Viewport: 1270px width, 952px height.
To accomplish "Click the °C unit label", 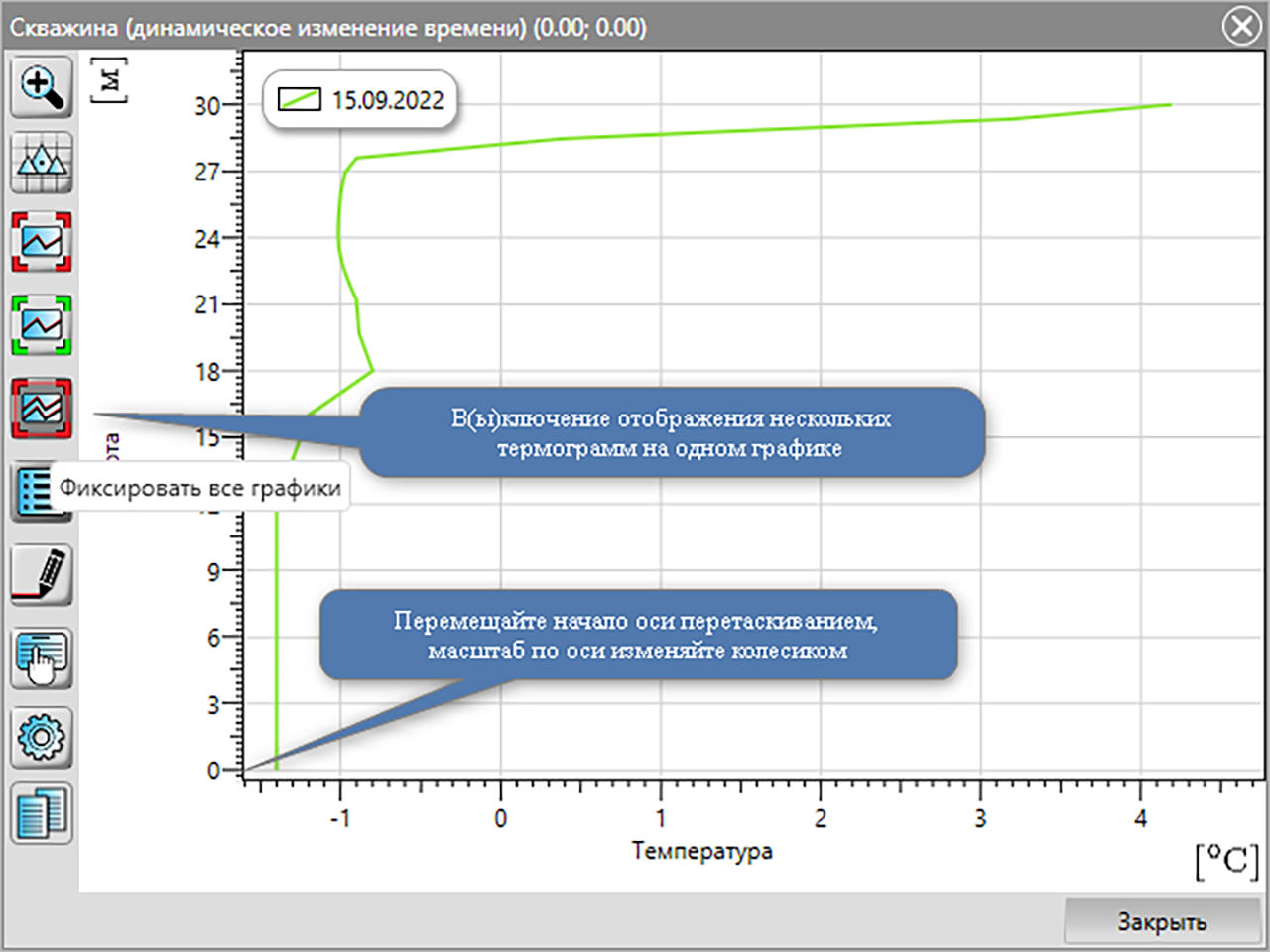I will coord(1227,861).
